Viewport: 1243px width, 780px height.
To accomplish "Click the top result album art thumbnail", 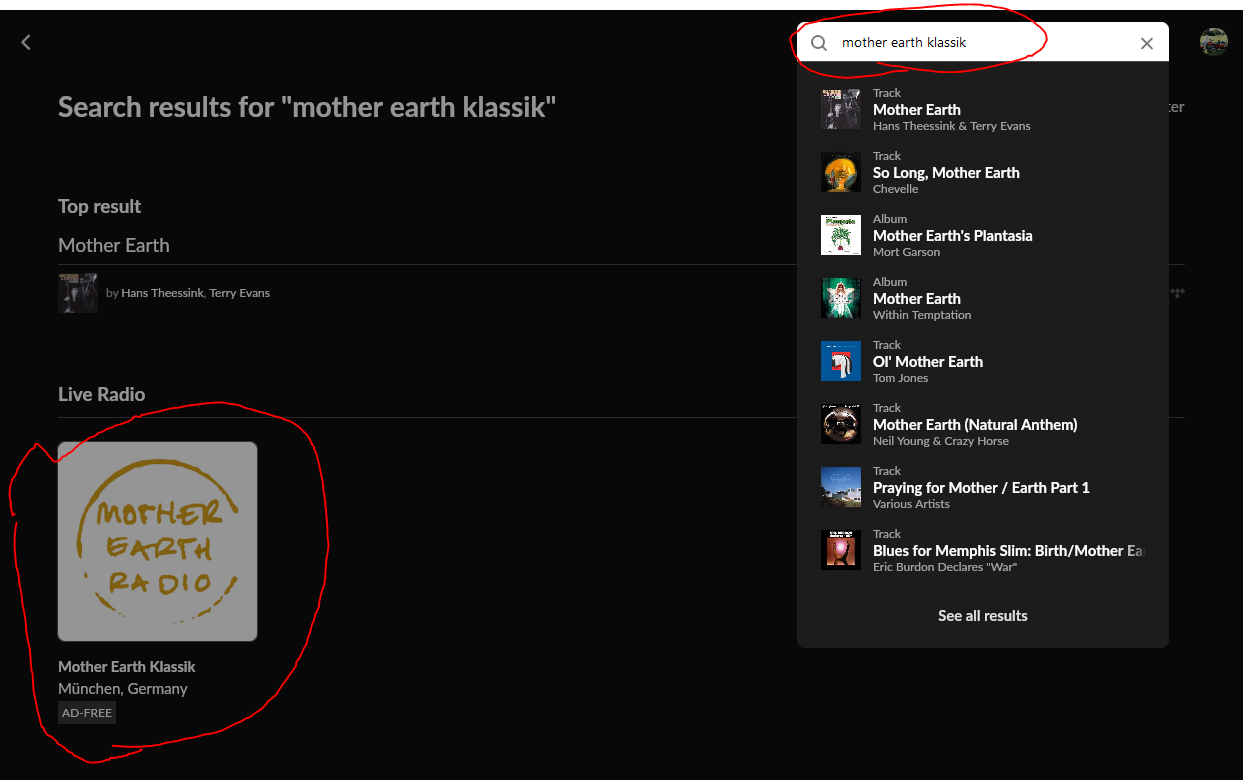I will (x=77, y=293).
